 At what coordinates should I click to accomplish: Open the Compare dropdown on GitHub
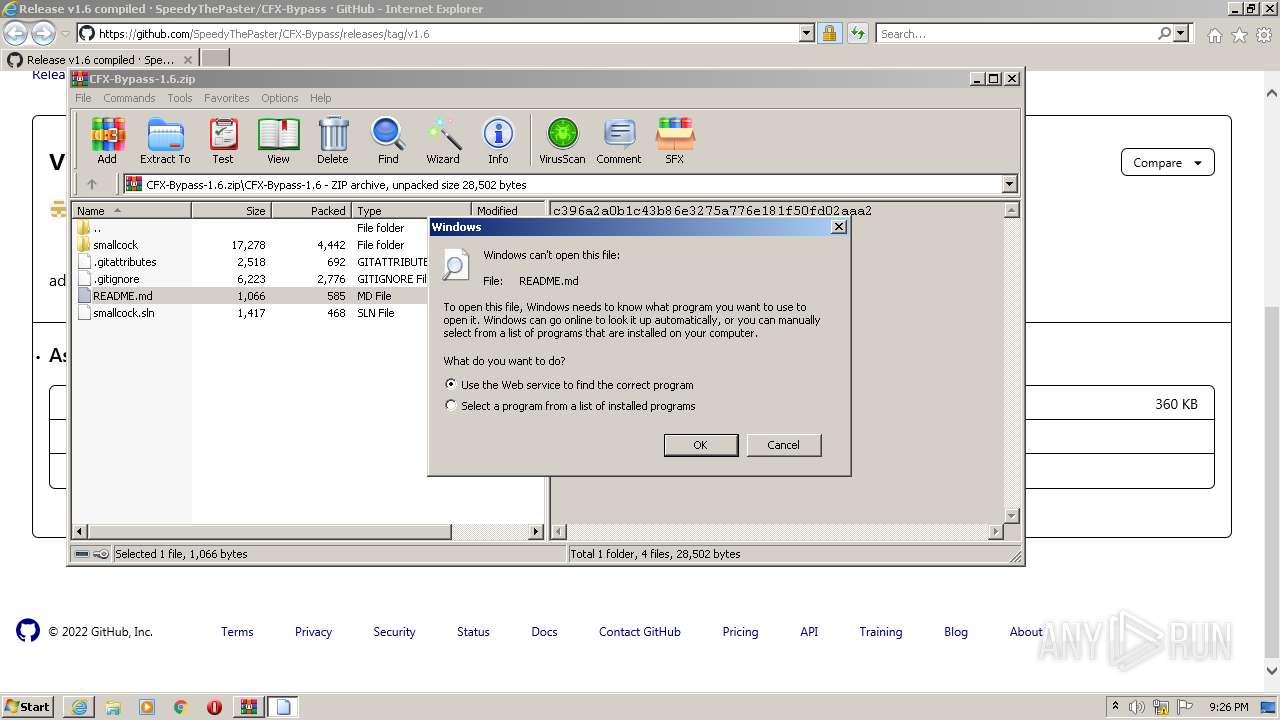(x=1167, y=162)
